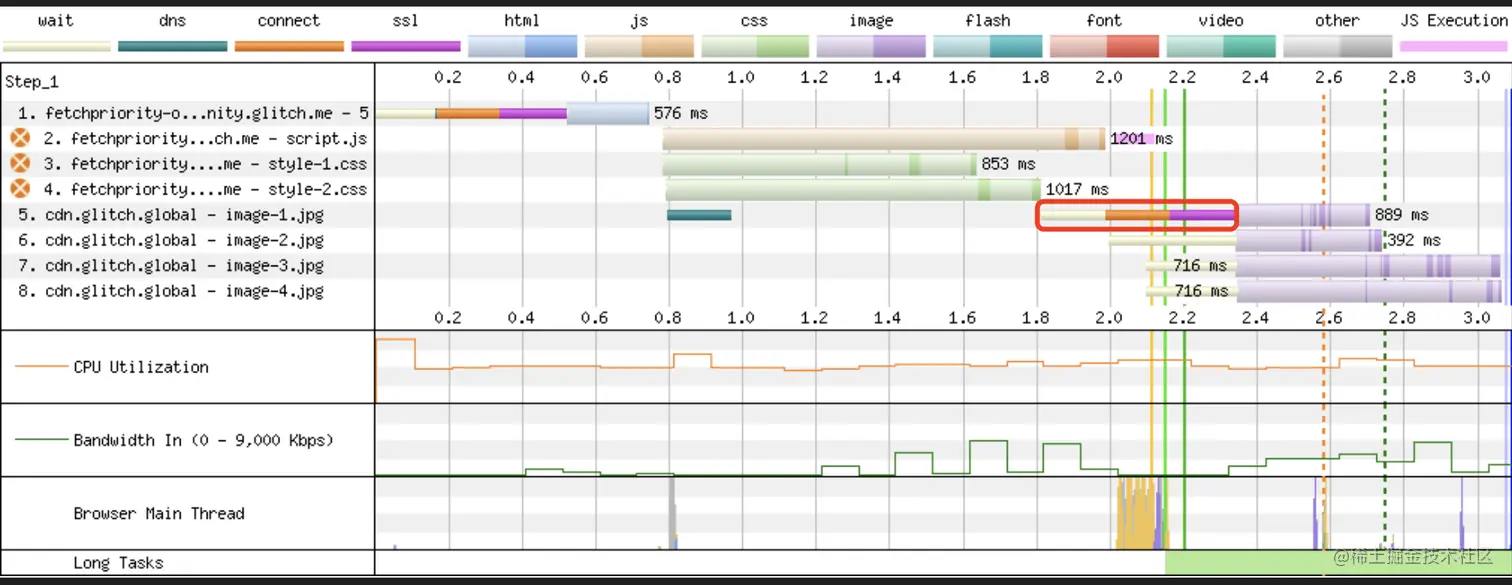1512x585 pixels.
Task: Click the font legend color bar
Action: [x=1105, y=46]
